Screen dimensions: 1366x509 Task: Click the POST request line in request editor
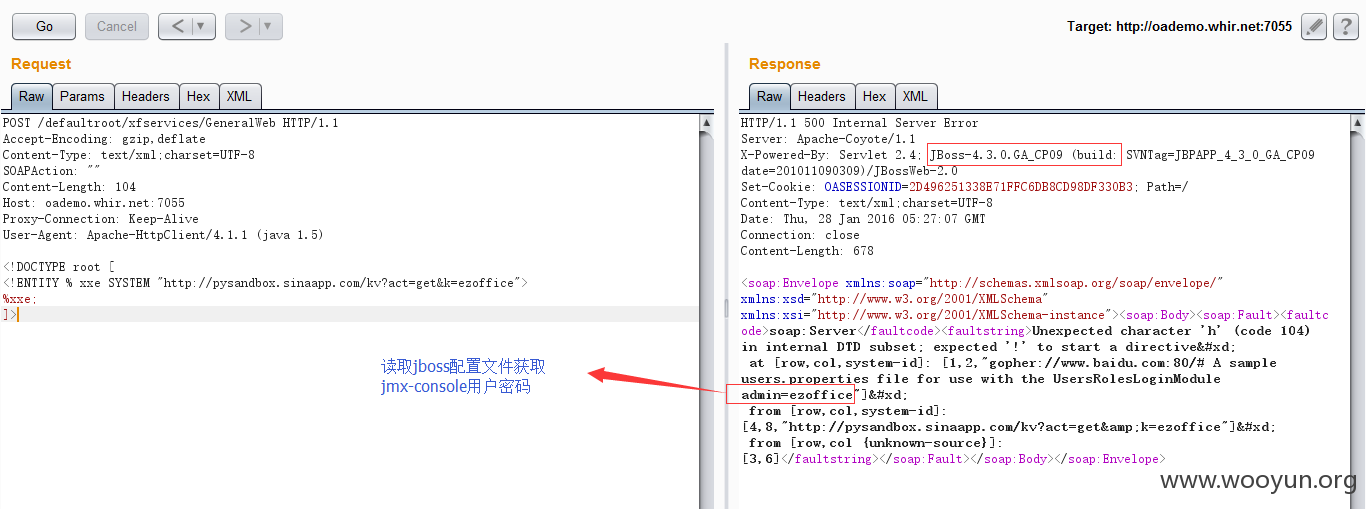click(171, 123)
